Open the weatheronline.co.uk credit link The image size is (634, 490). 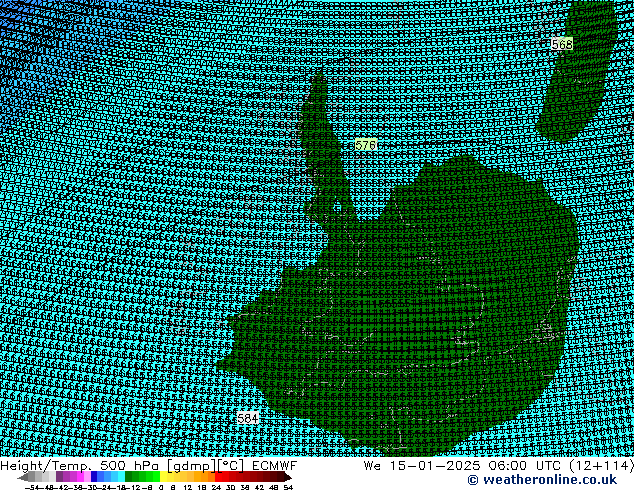click(542, 480)
